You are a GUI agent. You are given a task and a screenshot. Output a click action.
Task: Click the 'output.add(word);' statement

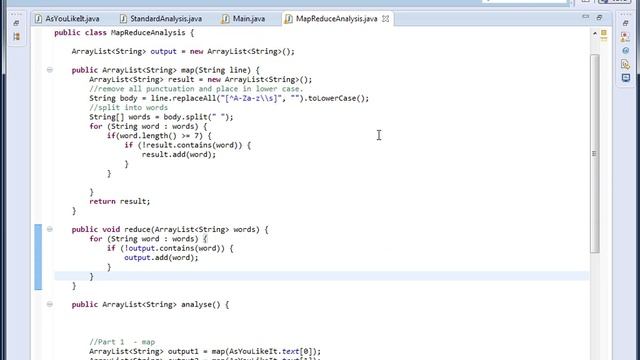pos(161,258)
